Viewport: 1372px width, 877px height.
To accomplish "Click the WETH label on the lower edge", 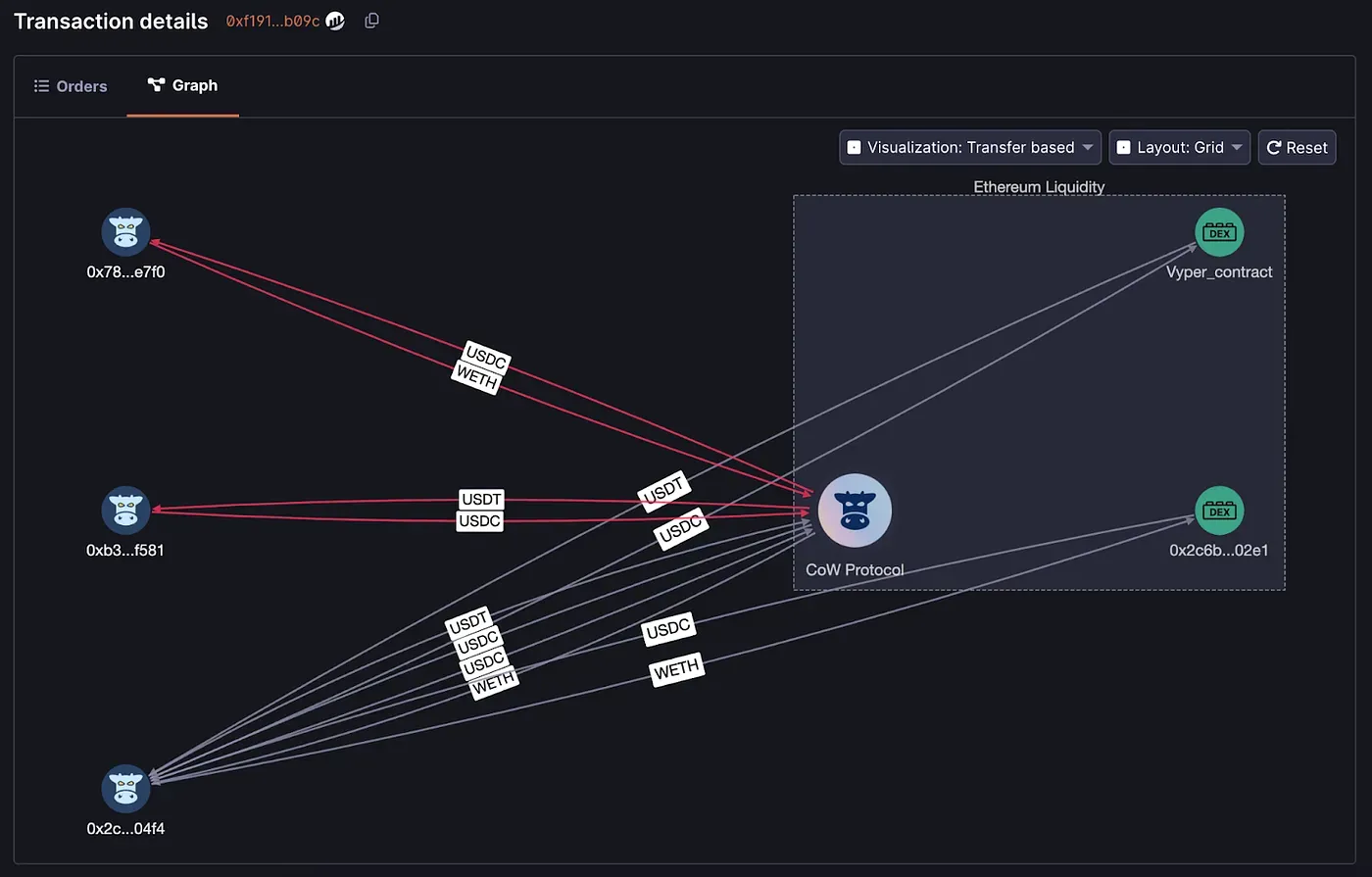I will (676, 667).
